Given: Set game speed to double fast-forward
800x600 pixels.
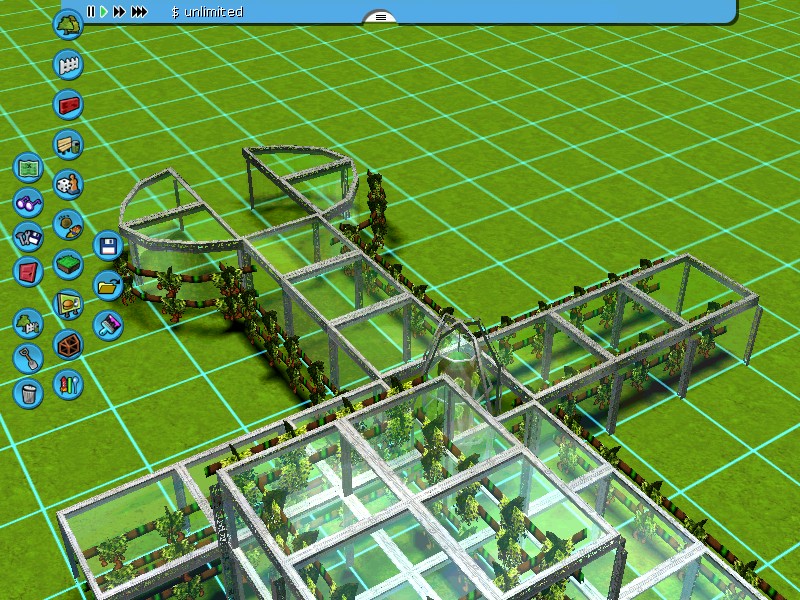Looking at the screenshot, I should click(119, 12).
